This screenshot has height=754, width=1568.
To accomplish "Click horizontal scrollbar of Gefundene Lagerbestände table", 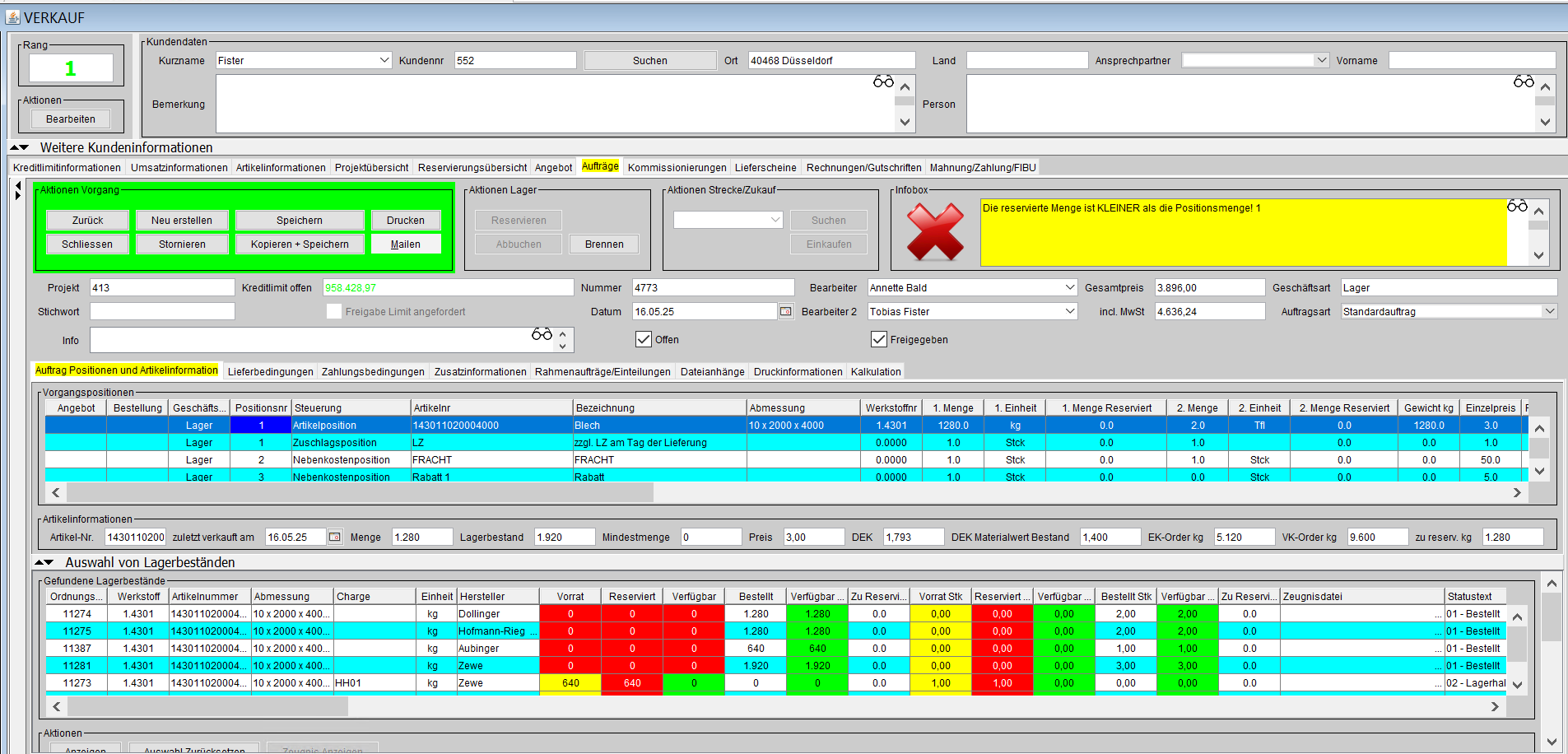I will click(x=207, y=706).
